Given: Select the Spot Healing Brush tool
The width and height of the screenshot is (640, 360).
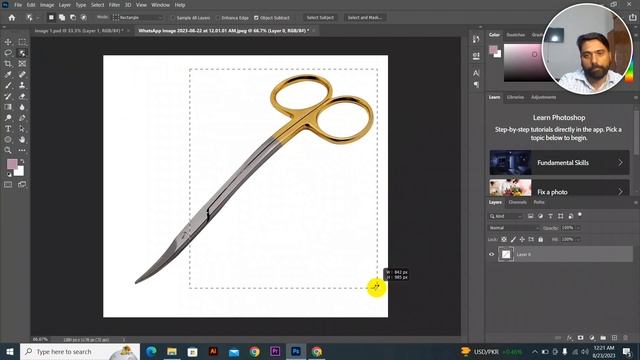Looking at the screenshot, I should (22, 74).
